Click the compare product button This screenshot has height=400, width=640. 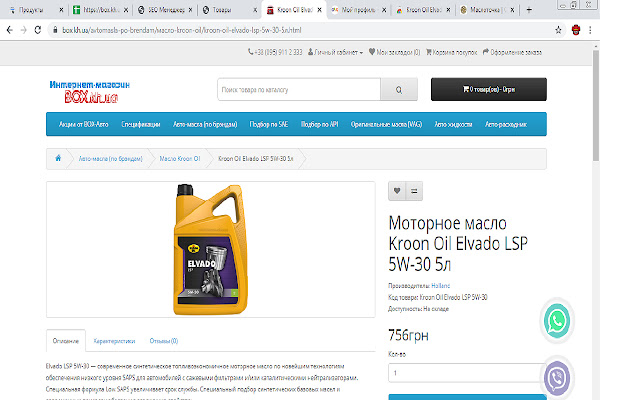coord(414,191)
